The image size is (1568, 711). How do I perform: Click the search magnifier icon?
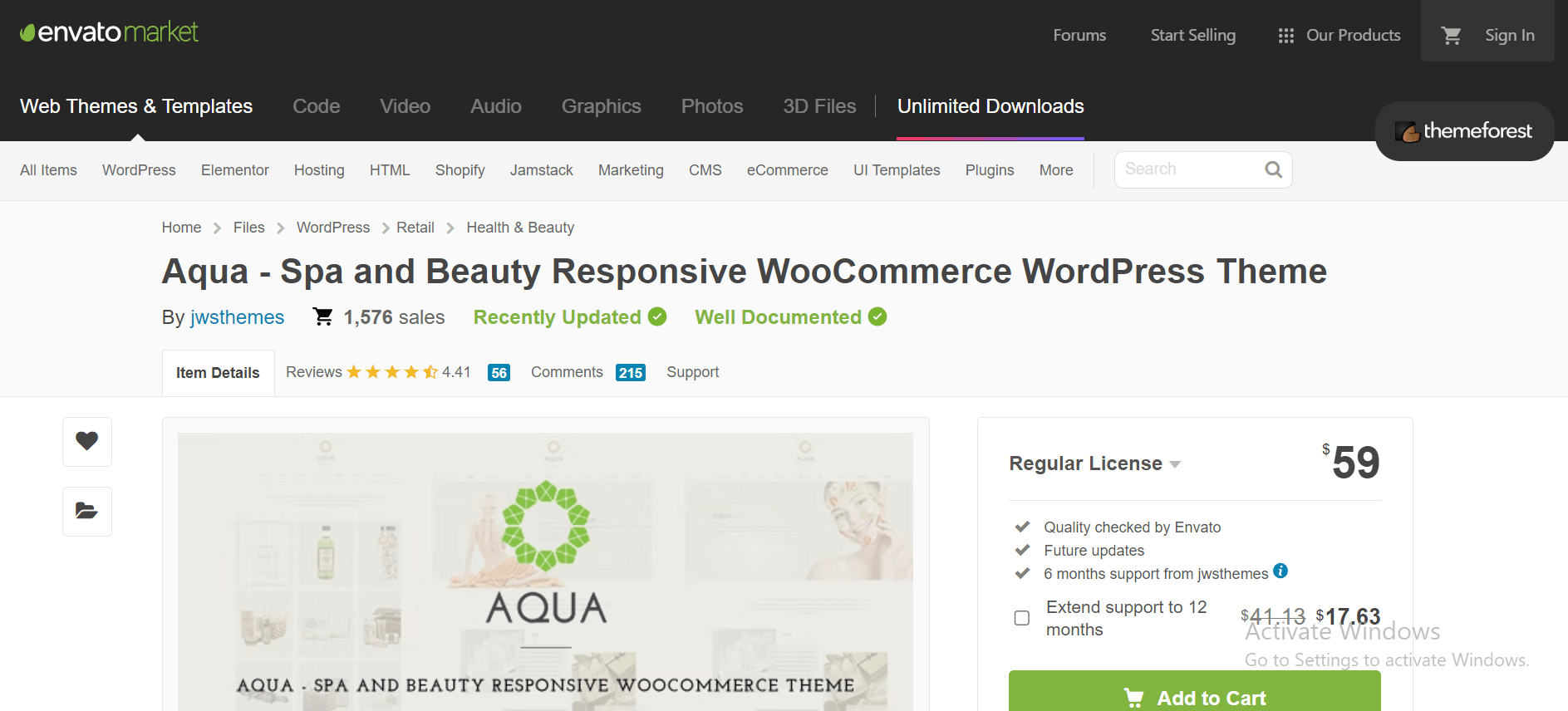[1273, 169]
